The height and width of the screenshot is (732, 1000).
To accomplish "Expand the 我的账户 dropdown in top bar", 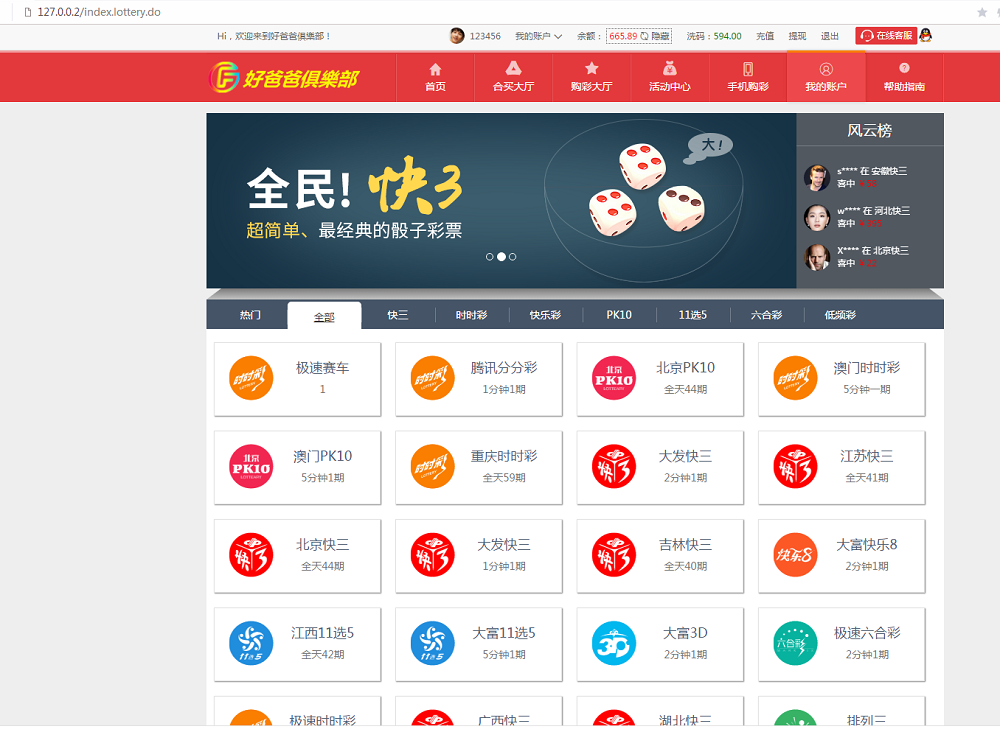I will click(x=538, y=36).
